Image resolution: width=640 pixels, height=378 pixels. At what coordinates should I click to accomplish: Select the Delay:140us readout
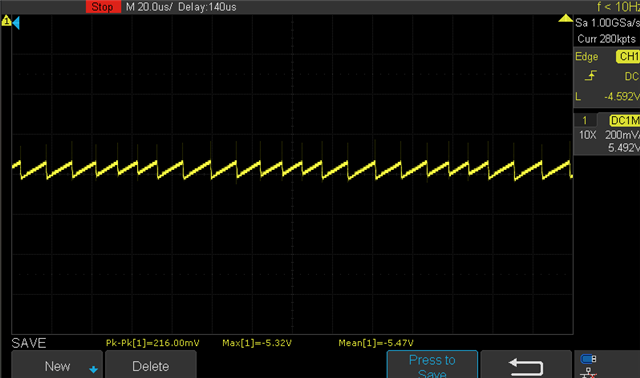(207, 7)
